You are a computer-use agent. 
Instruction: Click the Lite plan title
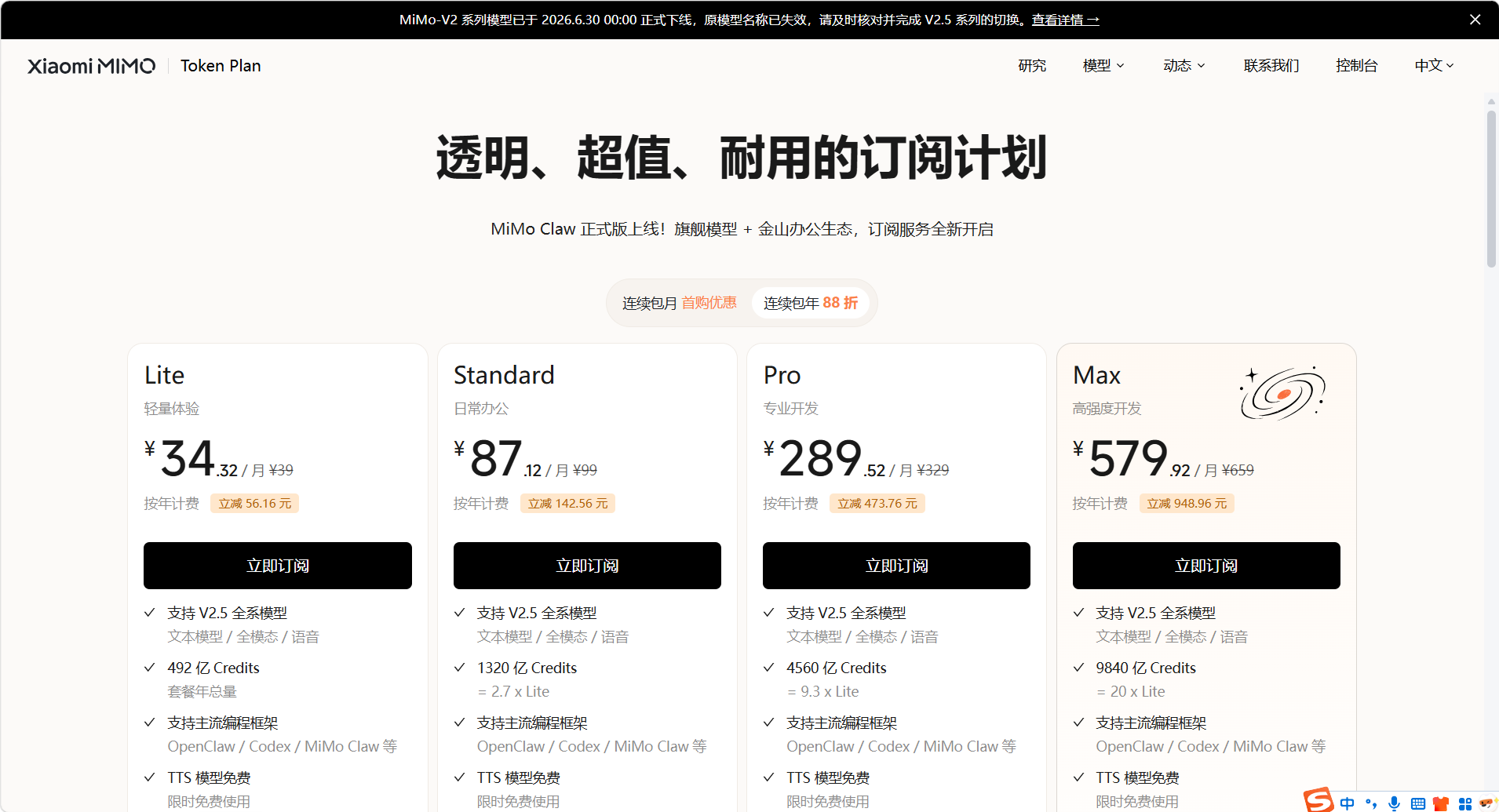164,375
